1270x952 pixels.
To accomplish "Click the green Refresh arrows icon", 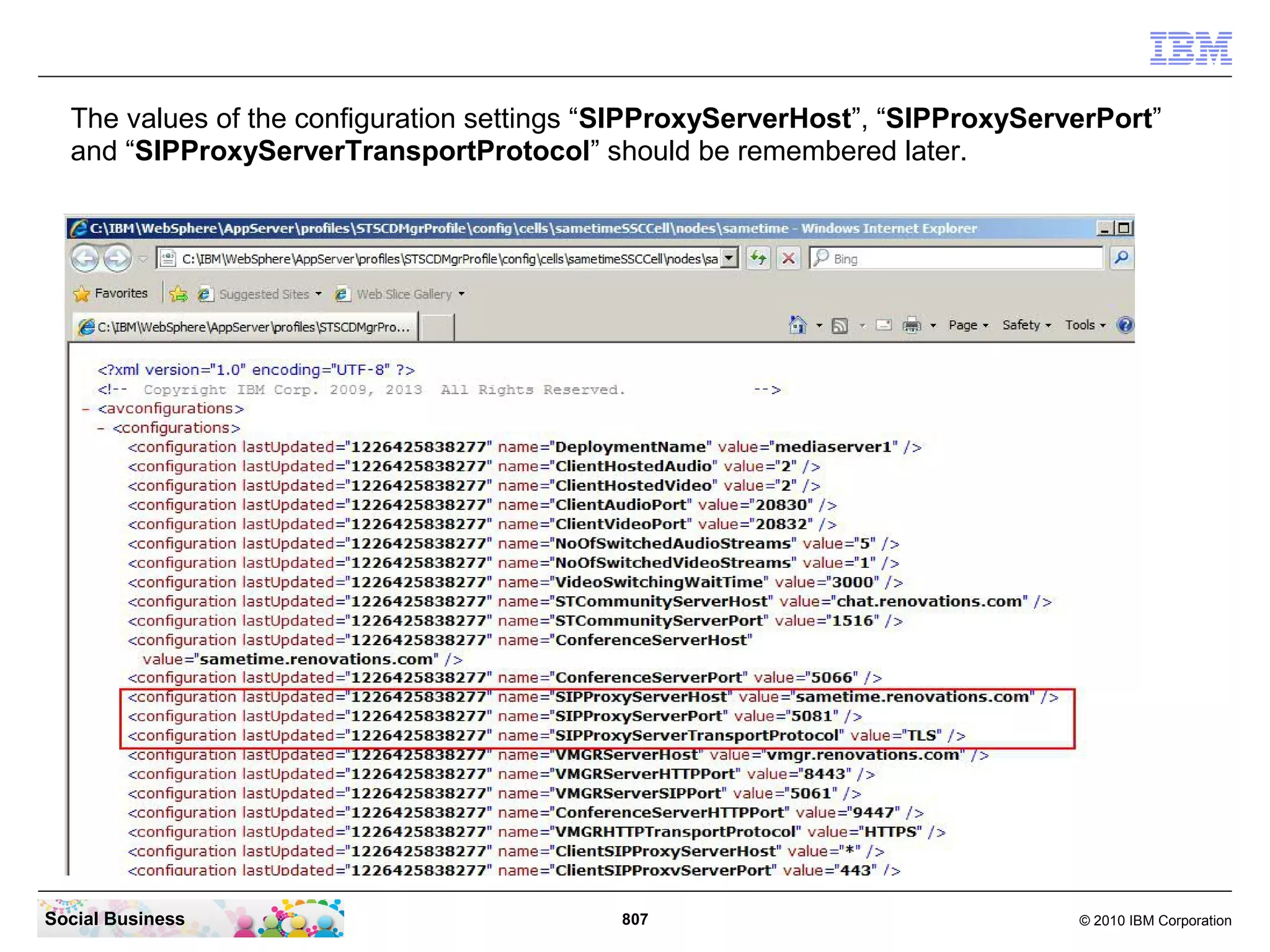I will coord(758,258).
